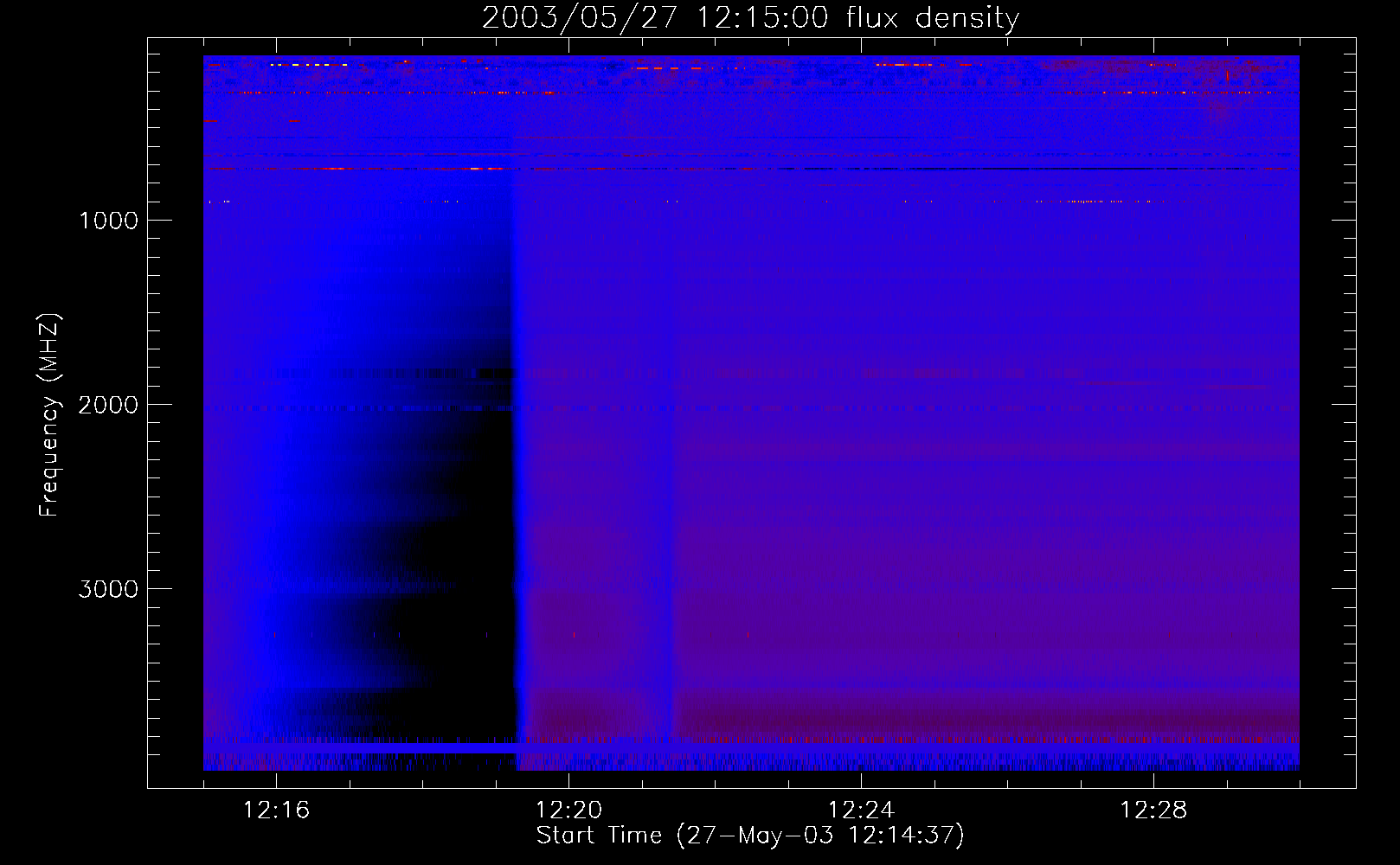Click the 12:24 time tick label
The height and width of the screenshot is (865, 1400).
[861, 810]
